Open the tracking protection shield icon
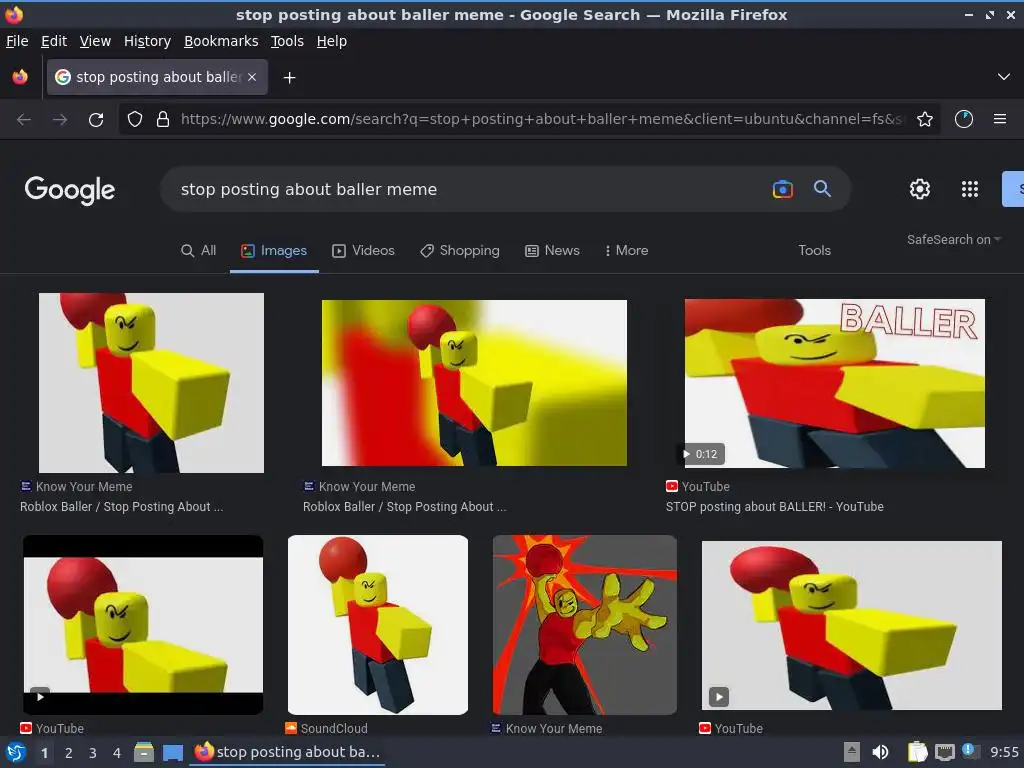The width and height of the screenshot is (1024, 768). [x=135, y=120]
